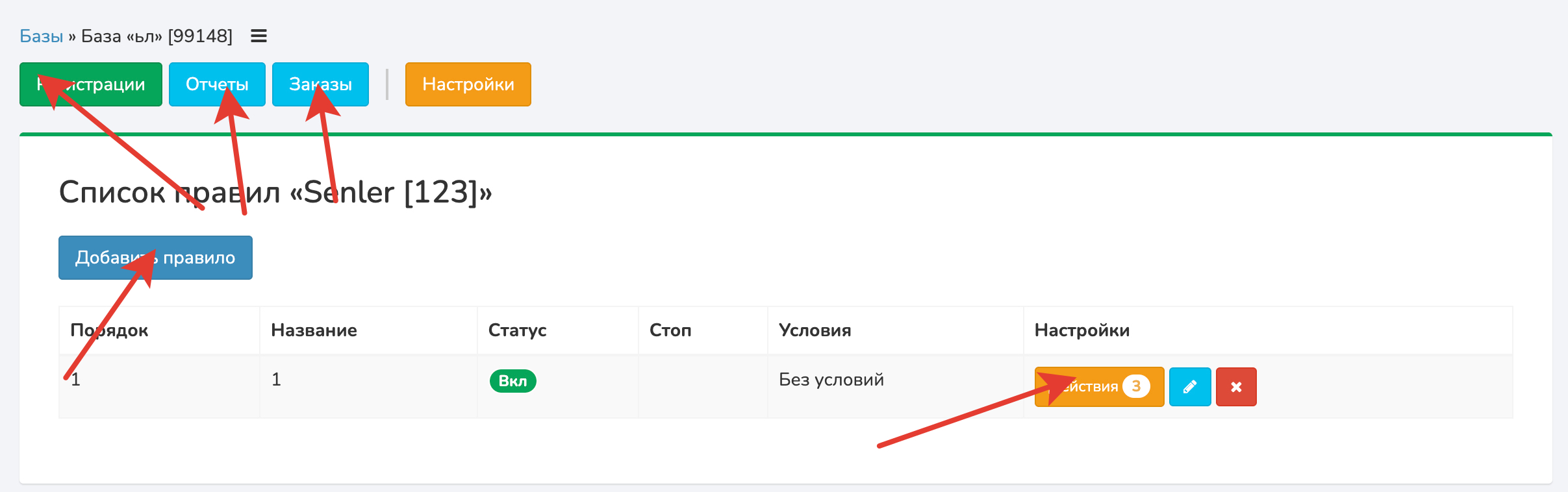Image resolution: width=1568 pixels, height=492 pixels.
Task: Click the Список правил «Senler [123]» heading
Action: coord(275,193)
